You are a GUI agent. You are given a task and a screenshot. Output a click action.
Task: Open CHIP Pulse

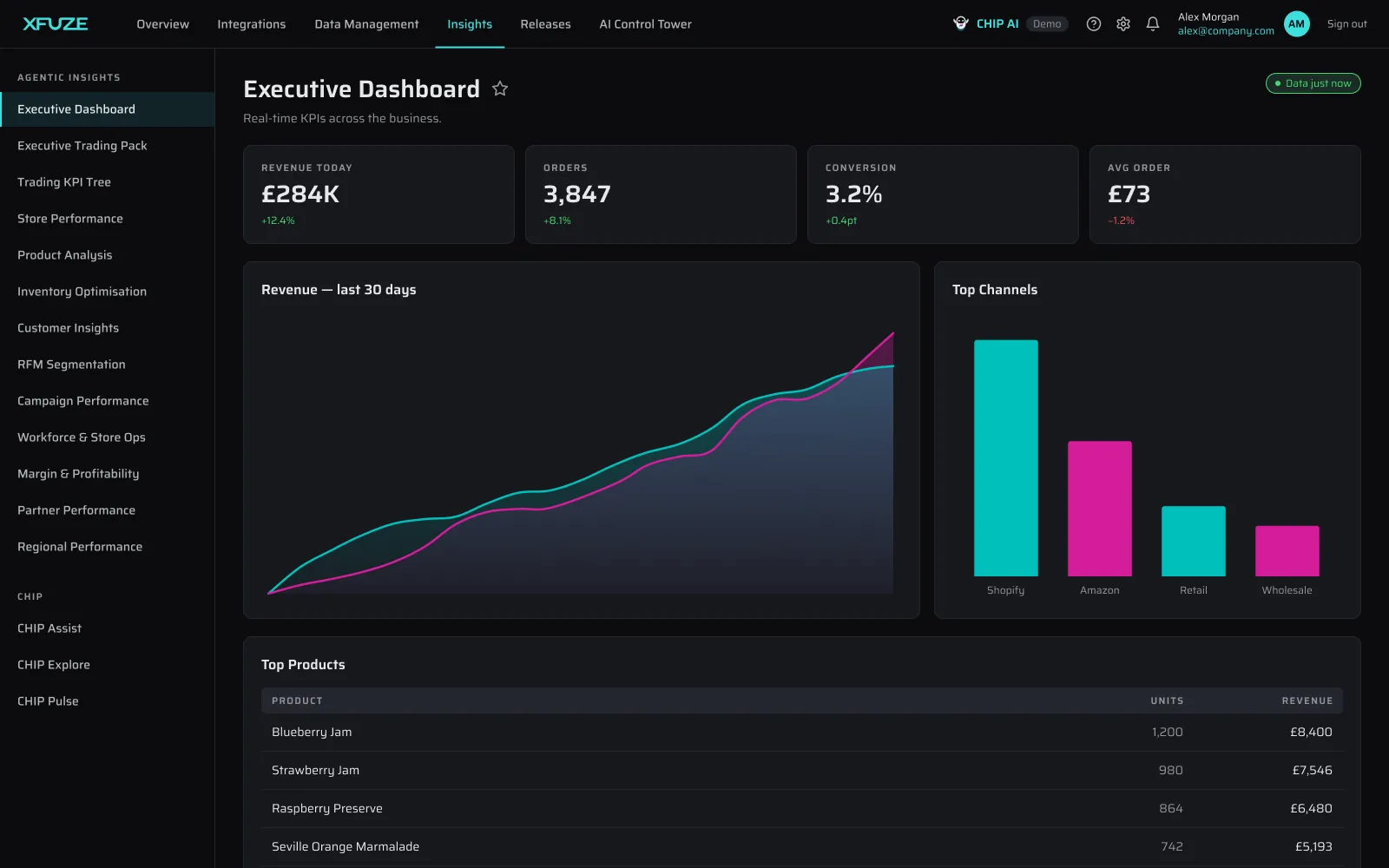pyautogui.click(x=108, y=701)
